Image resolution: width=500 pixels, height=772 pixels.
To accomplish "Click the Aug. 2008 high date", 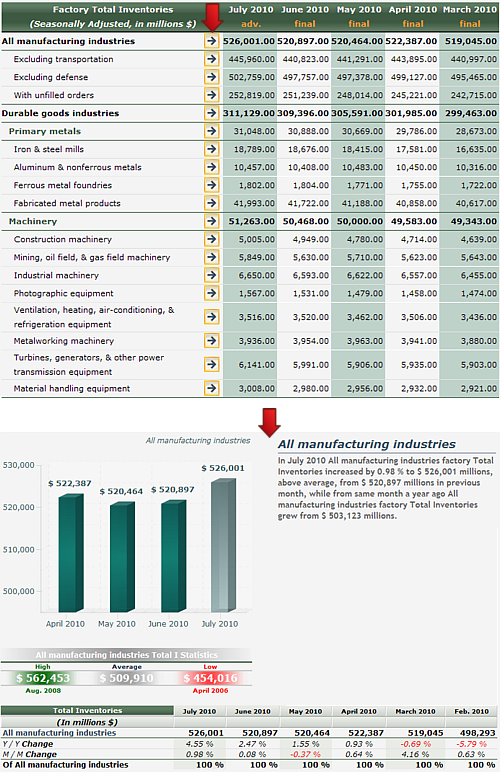I will [x=43, y=691].
